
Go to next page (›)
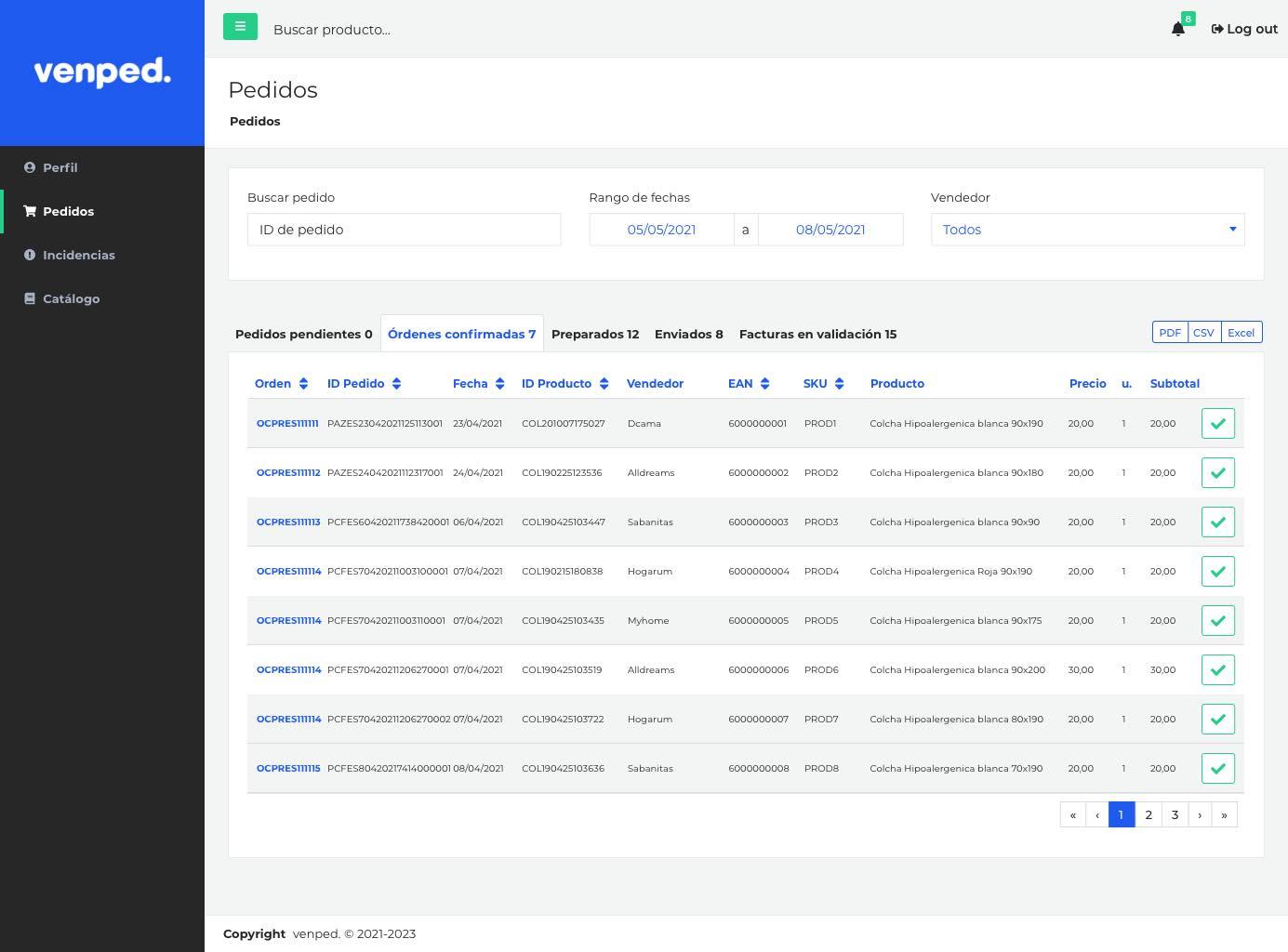(1200, 814)
